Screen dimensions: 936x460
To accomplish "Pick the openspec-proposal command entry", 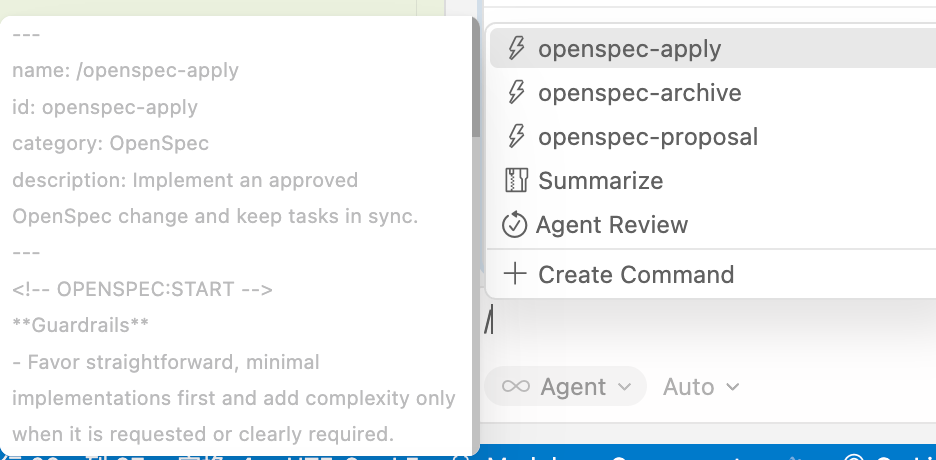I will 647,137.
